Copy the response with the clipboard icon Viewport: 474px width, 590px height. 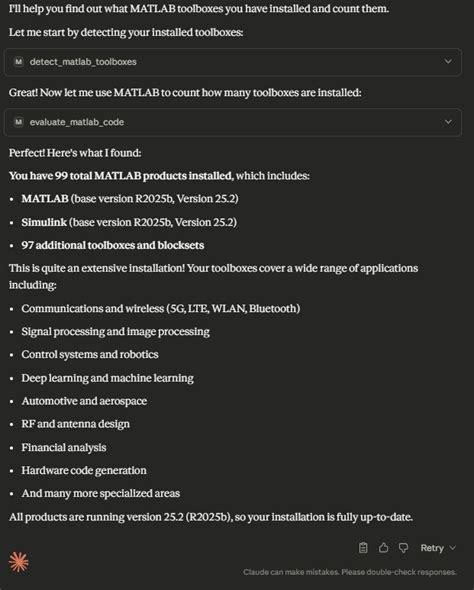363,548
